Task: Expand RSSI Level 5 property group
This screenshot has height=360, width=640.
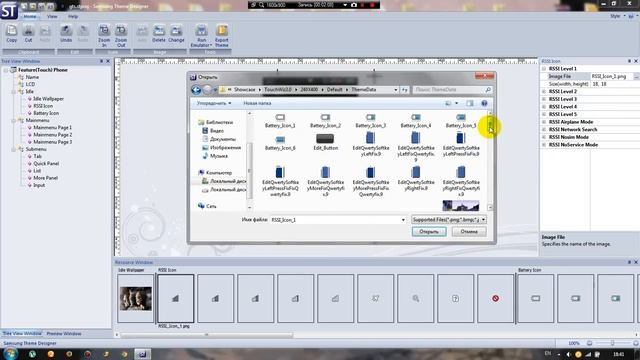Action: 544,114
